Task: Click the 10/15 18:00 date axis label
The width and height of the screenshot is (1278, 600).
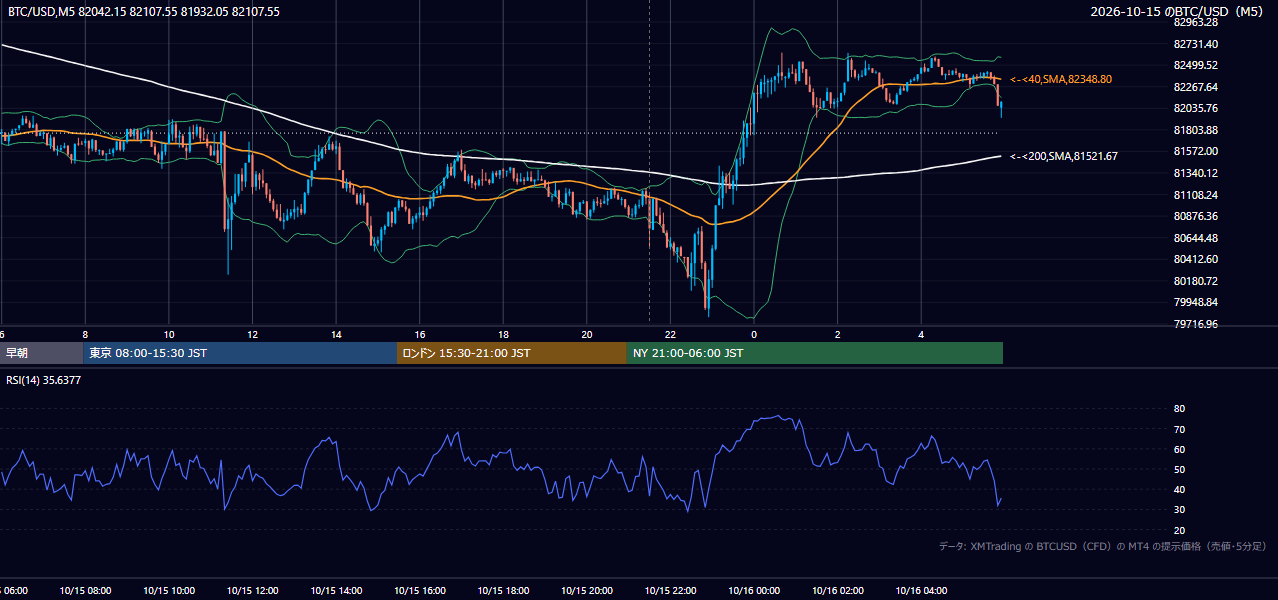Action: 503,591
